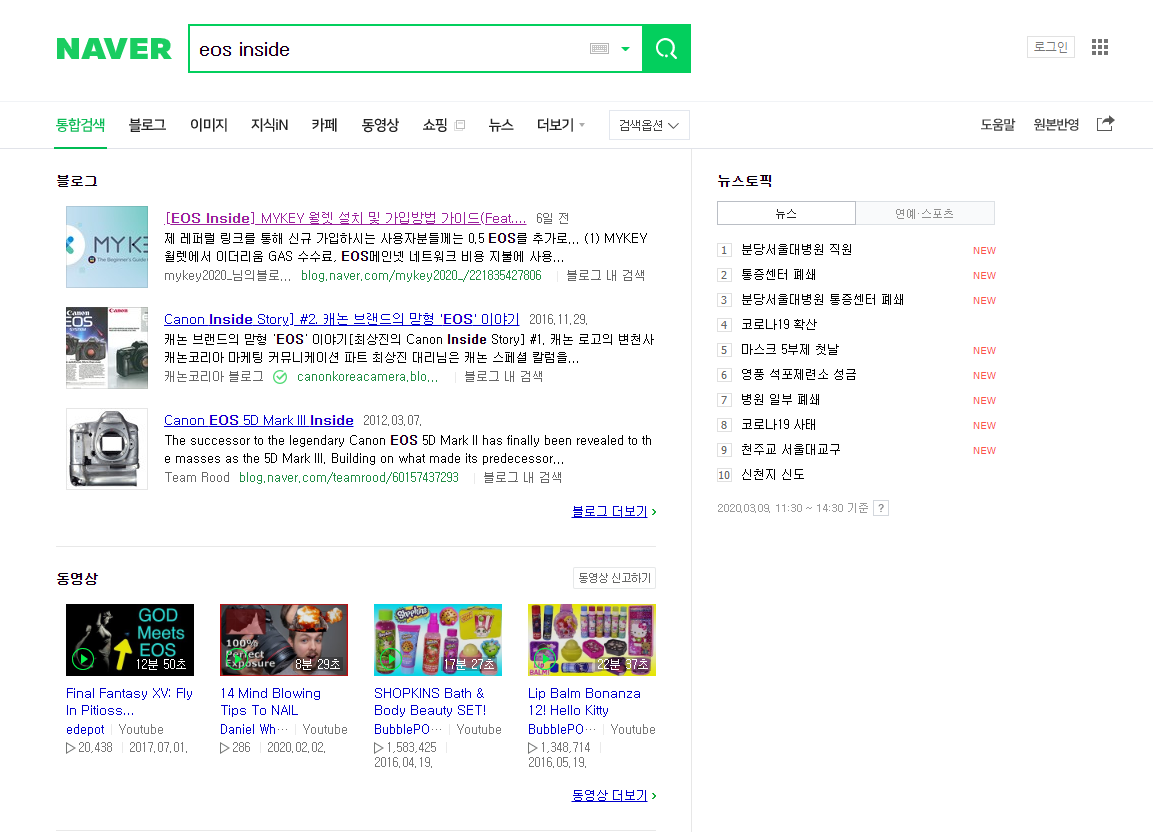Open SHOPKINS Bath & Body Beauty SET title
The image size is (1153, 832).
[x=430, y=702]
